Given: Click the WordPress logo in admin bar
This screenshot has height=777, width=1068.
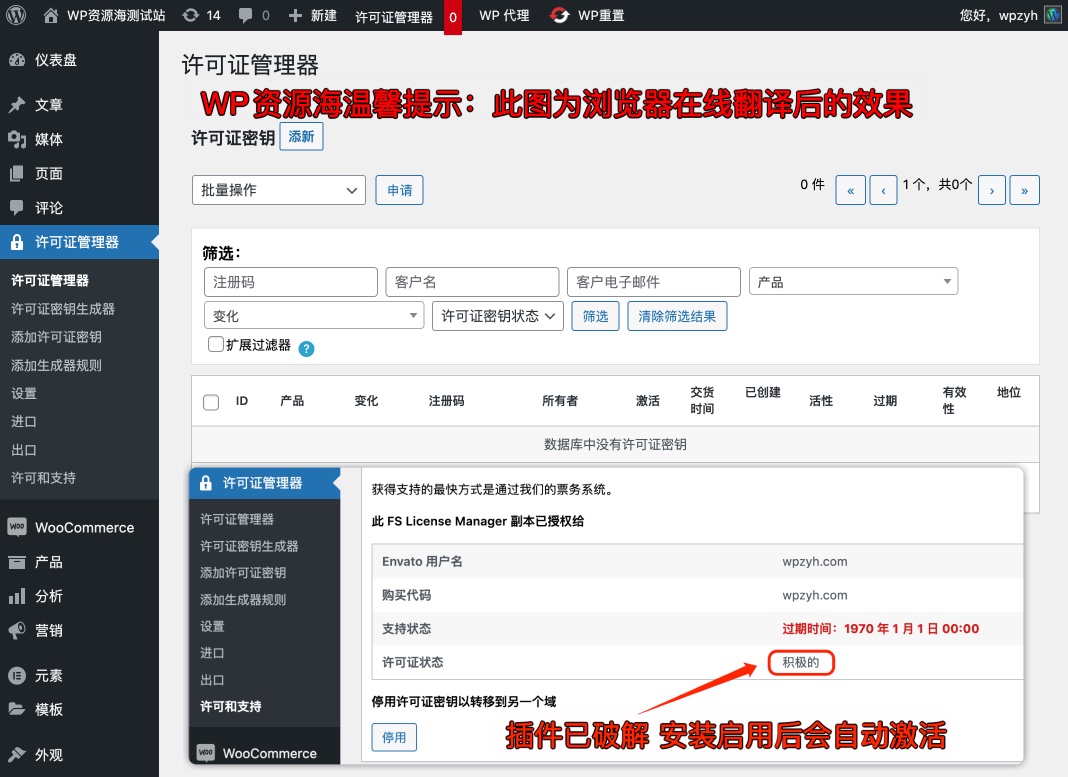Looking at the screenshot, I should coord(16,15).
